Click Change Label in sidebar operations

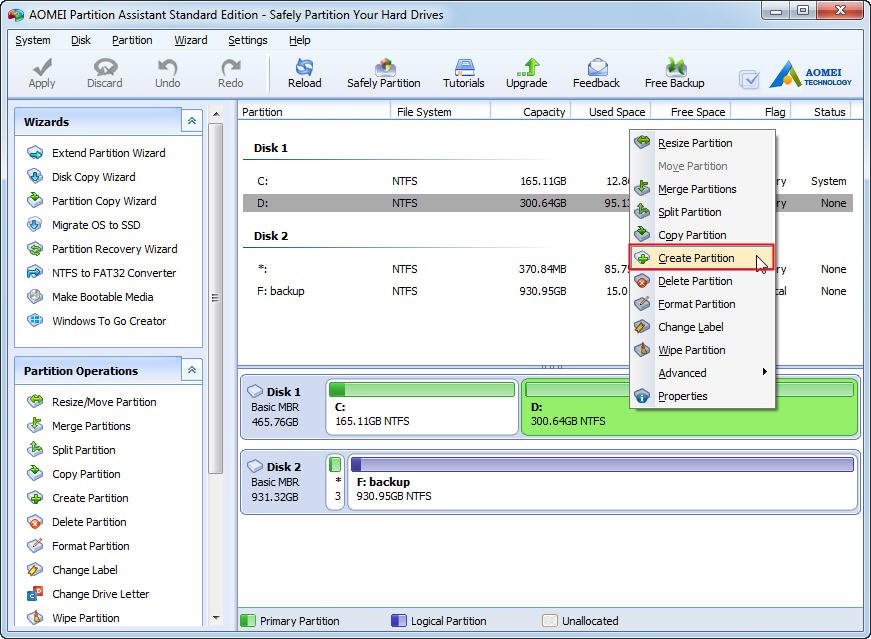click(x=72, y=570)
